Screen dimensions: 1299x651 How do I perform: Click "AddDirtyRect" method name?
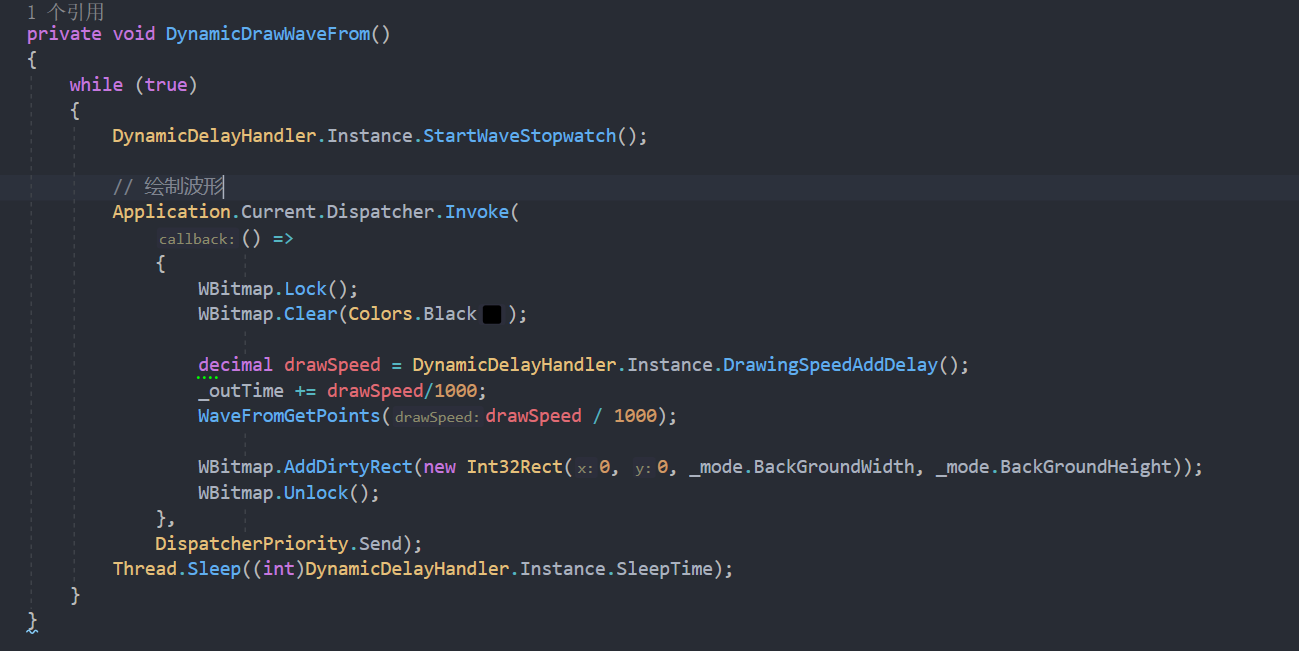pyautogui.click(x=348, y=467)
